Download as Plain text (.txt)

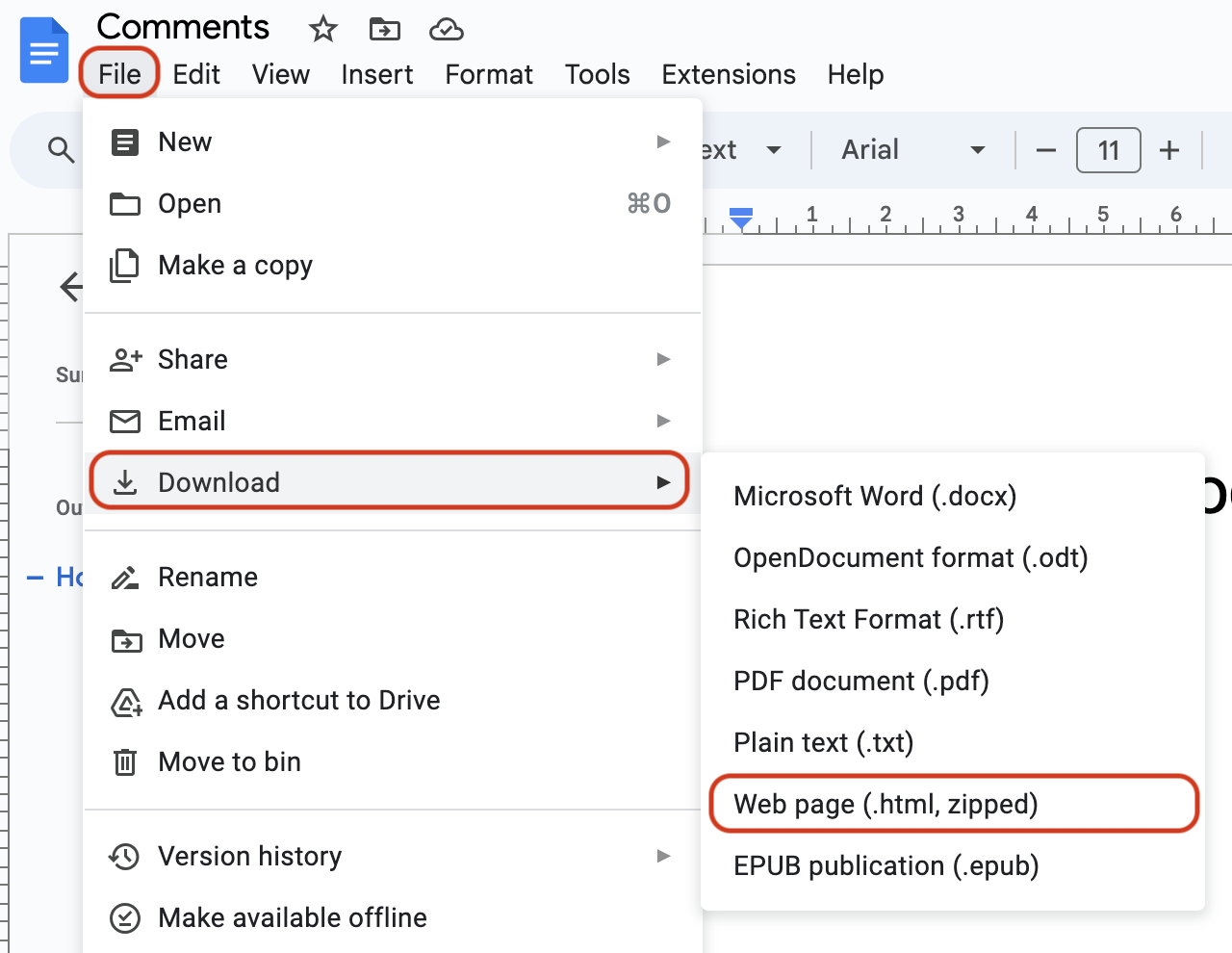pos(953,743)
